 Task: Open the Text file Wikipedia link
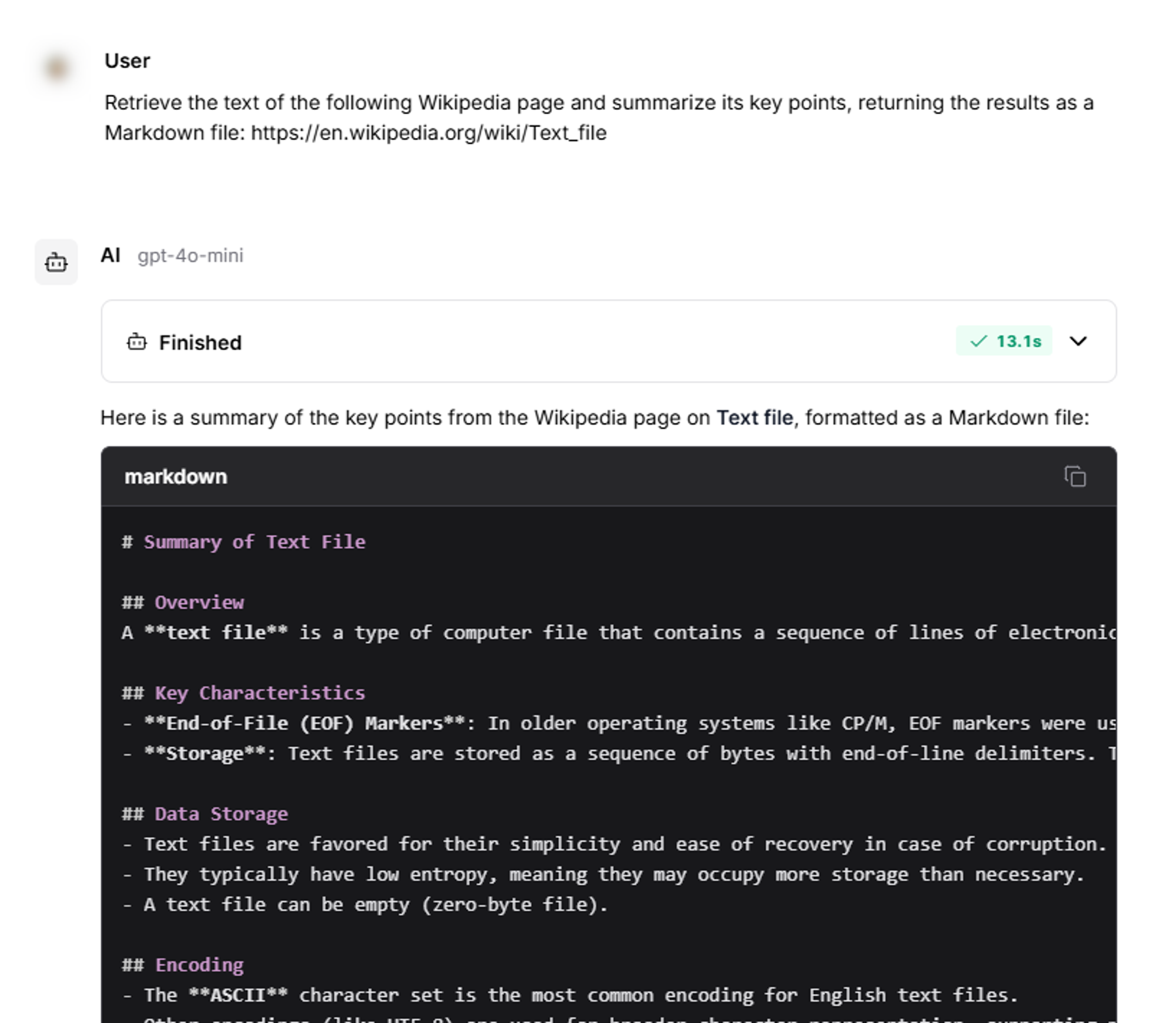click(755, 417)
